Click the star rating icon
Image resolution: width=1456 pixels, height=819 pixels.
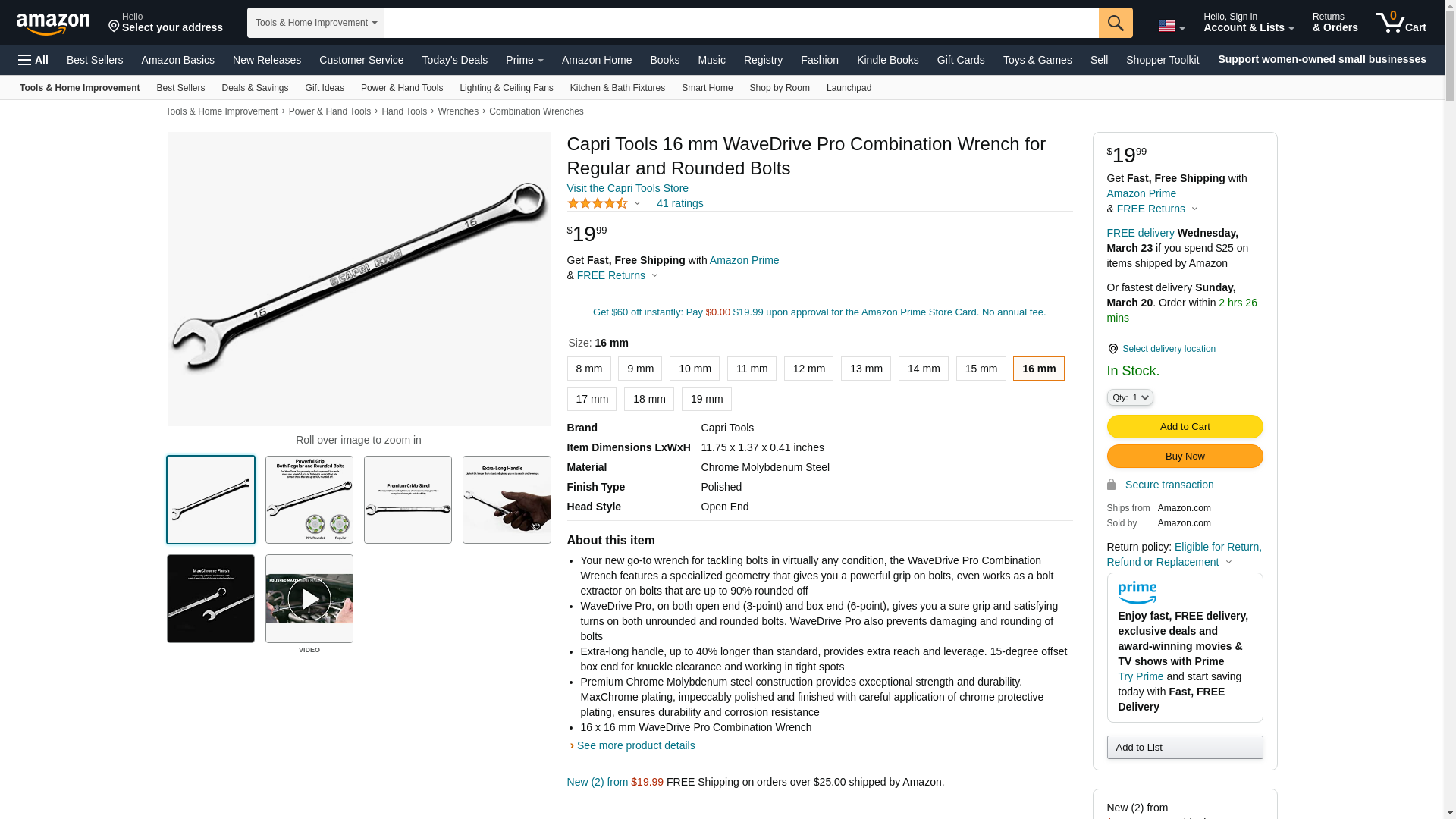(598, 203)
